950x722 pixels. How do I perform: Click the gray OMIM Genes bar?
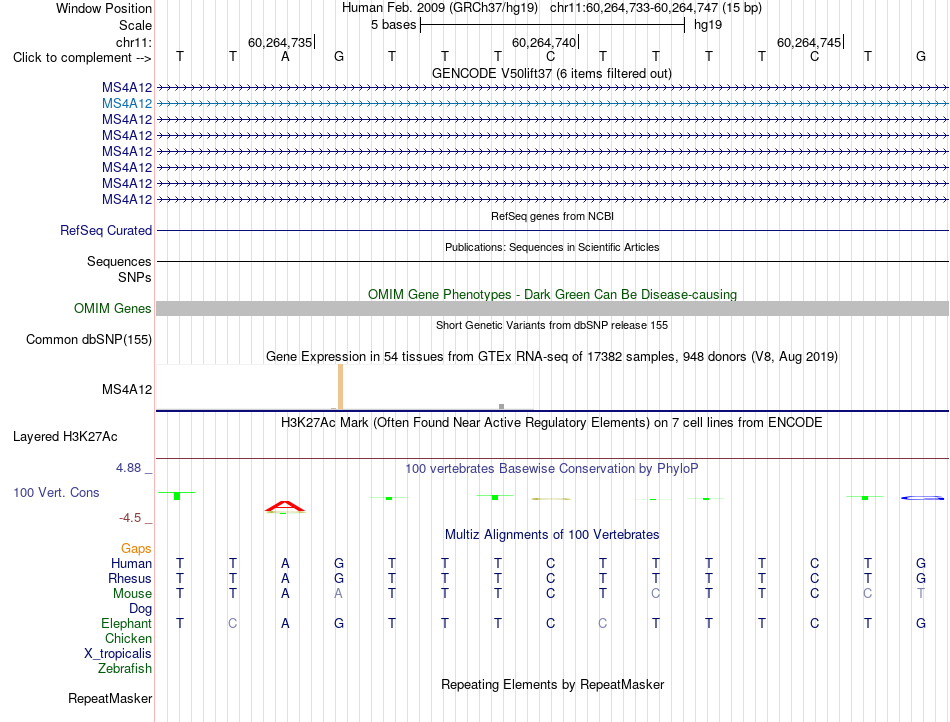point(552,308)
